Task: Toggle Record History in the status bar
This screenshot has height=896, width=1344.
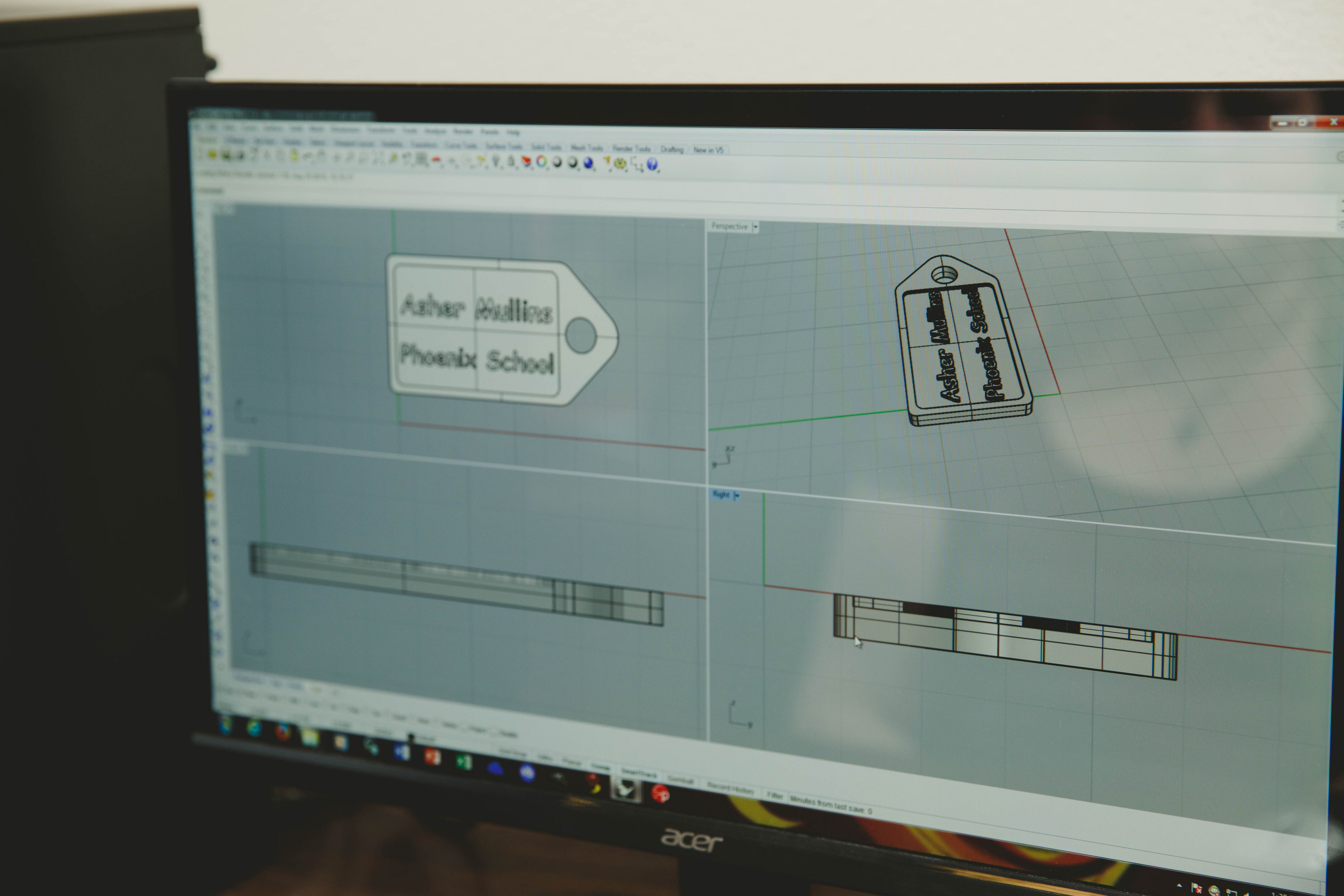Action: pos(730,788)
